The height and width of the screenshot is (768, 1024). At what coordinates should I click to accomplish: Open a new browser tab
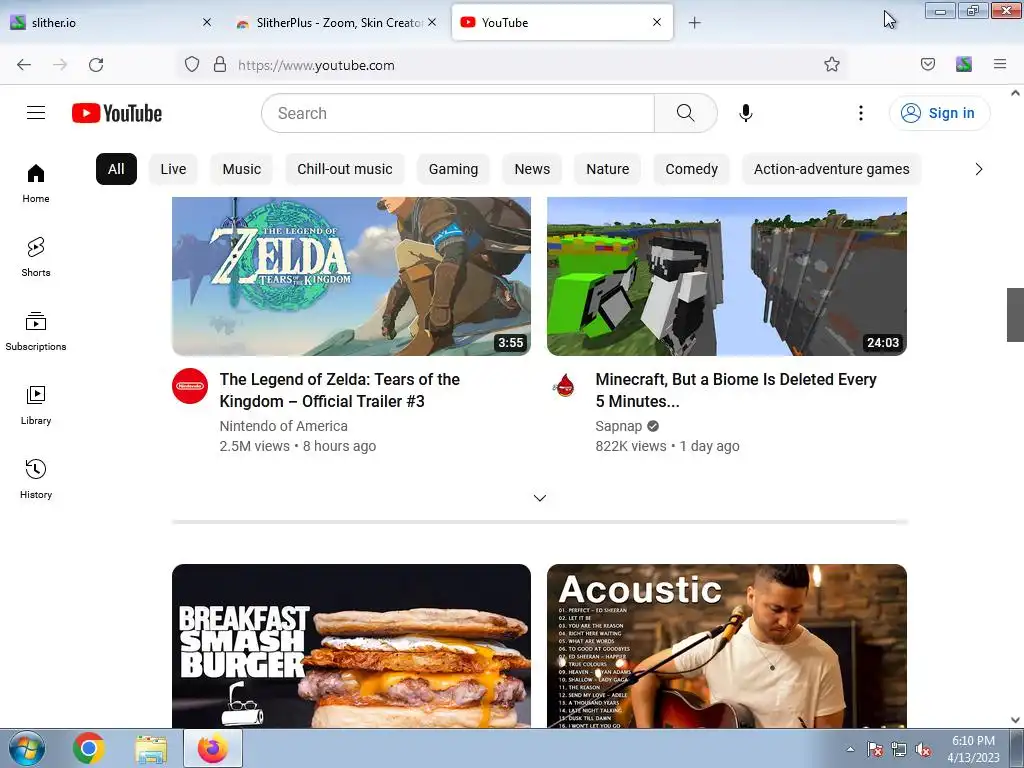coord(695,23)
